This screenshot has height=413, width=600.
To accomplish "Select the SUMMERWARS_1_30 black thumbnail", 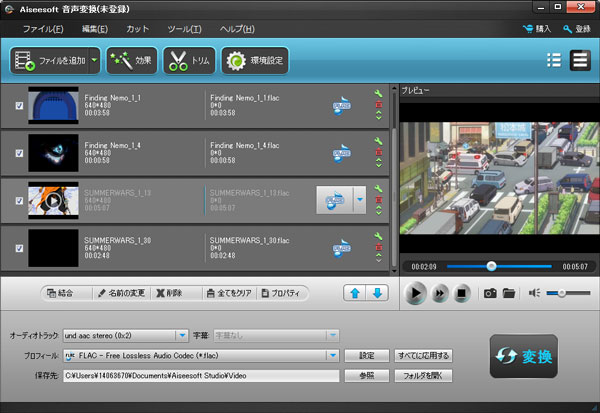I will coord(53,248).
